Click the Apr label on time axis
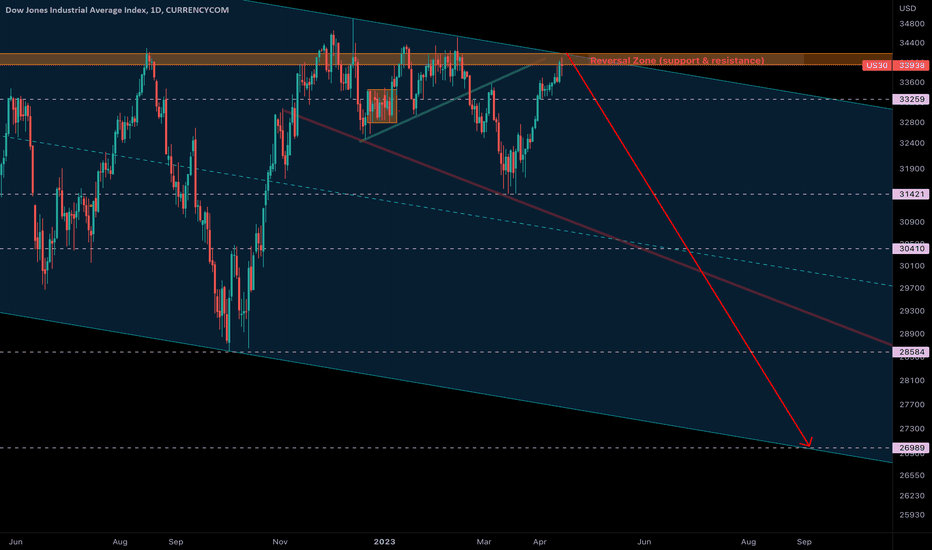The height and width of the screenshot is (550, 932). coord(540,542)
